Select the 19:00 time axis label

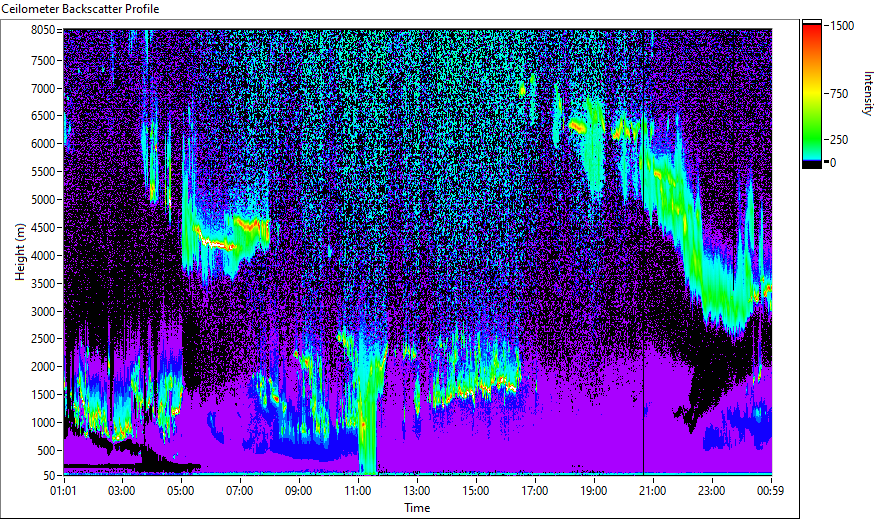tap(594, 491)
